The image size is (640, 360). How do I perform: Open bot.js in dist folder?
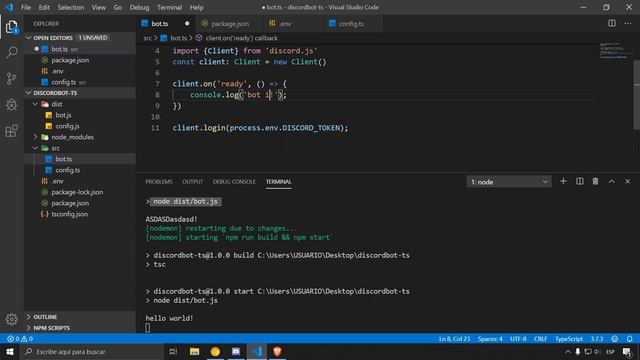(x=63, y=115)
